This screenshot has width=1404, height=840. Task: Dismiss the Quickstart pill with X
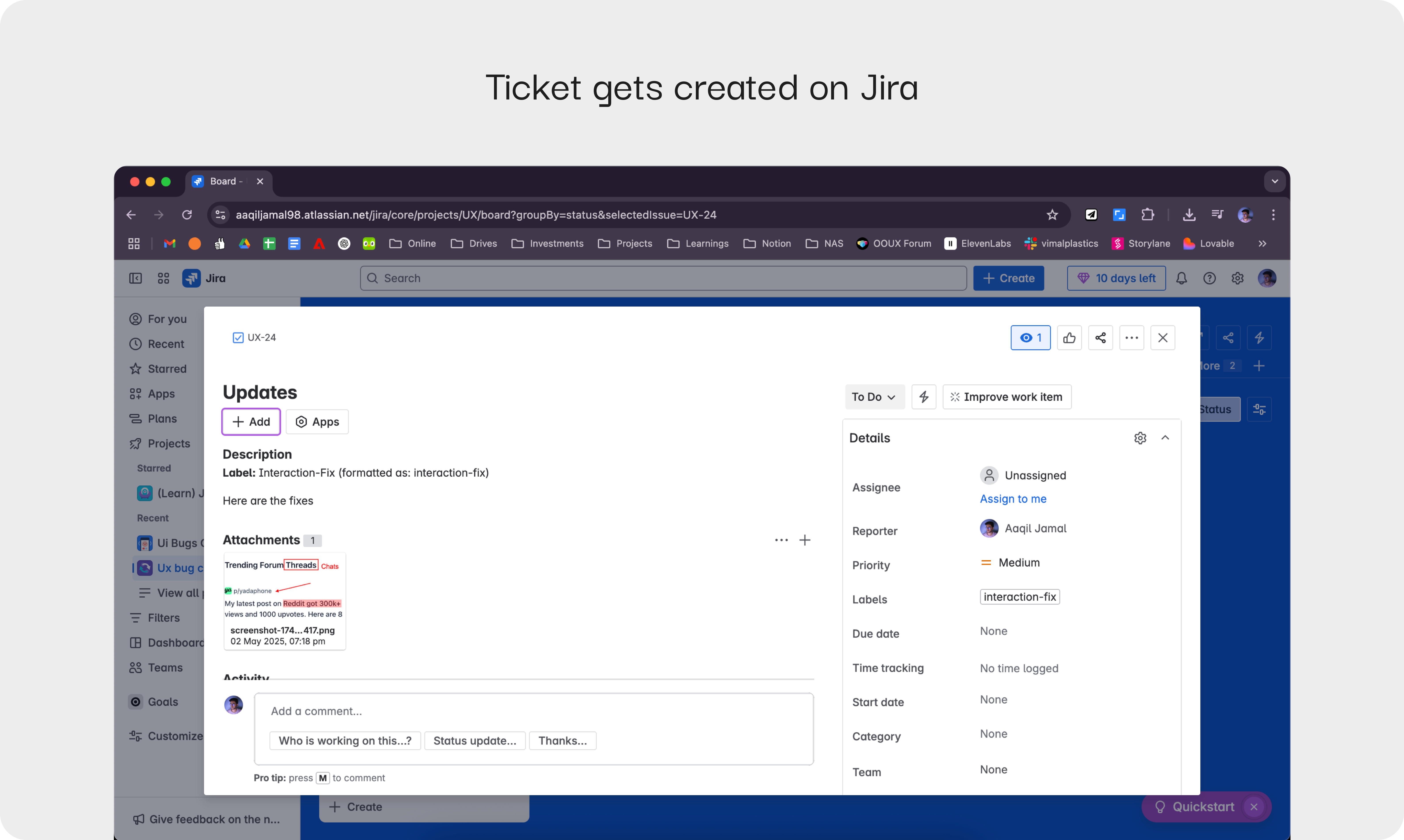pos(1254,807)
